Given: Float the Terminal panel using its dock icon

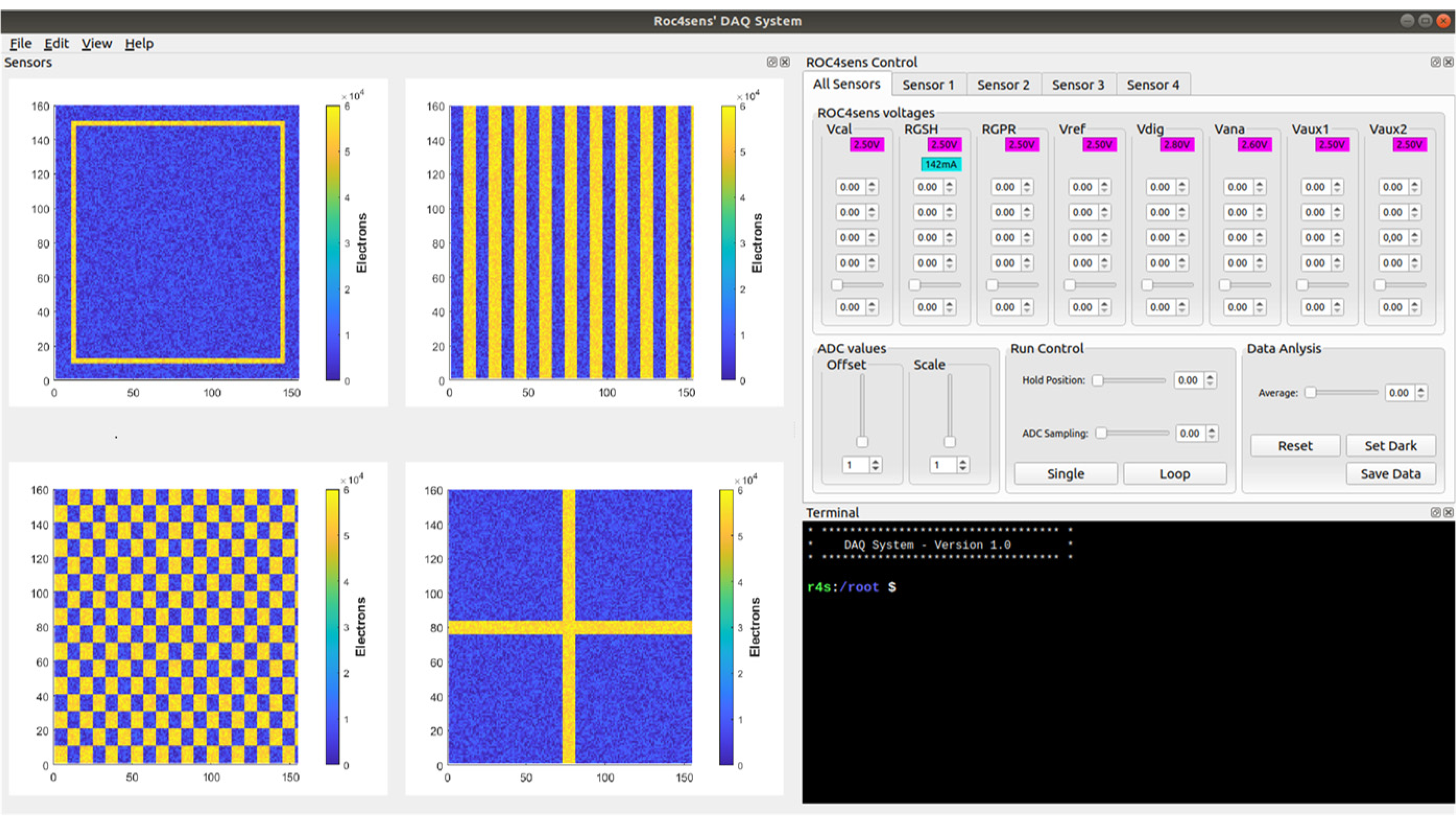Looking at the screenshot, I should click(x=1436, y=512).
